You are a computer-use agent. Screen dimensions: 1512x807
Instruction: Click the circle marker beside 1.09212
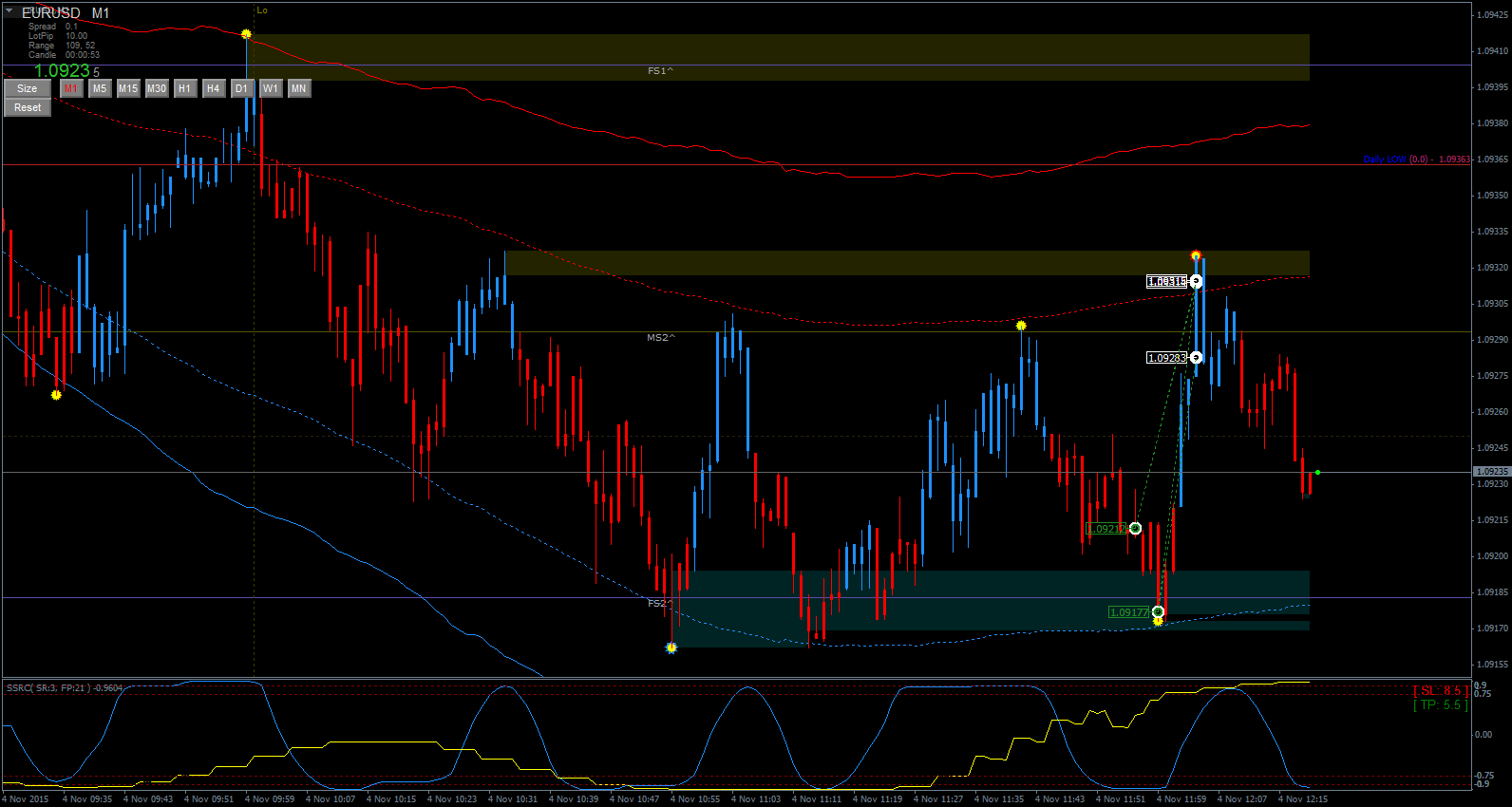(1135, 528)
